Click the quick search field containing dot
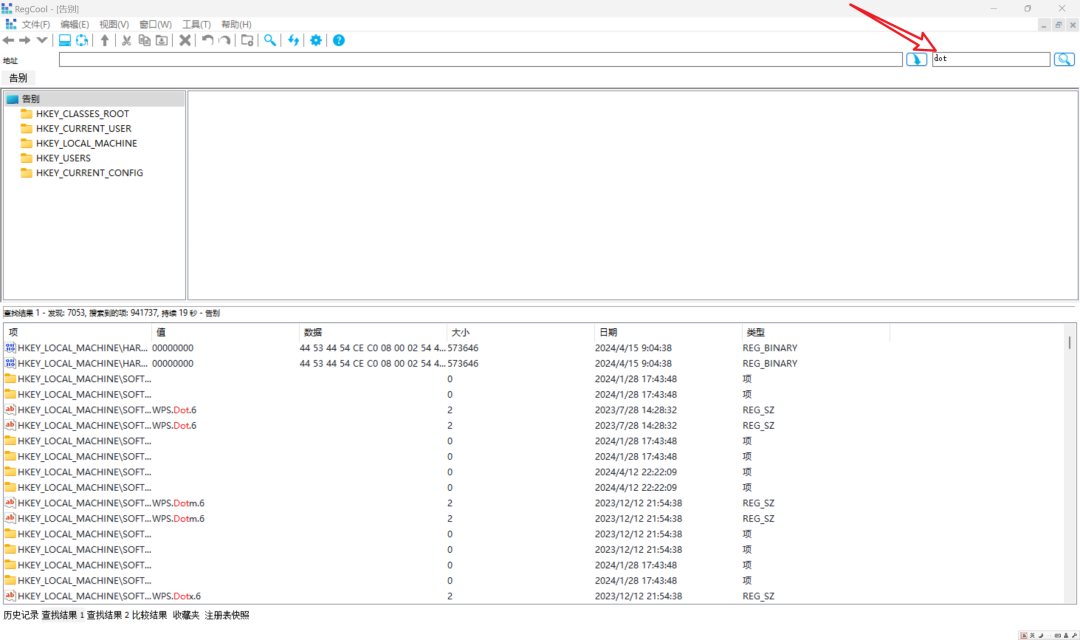Screen dimensions: 1080x640 tap(991, 60)
